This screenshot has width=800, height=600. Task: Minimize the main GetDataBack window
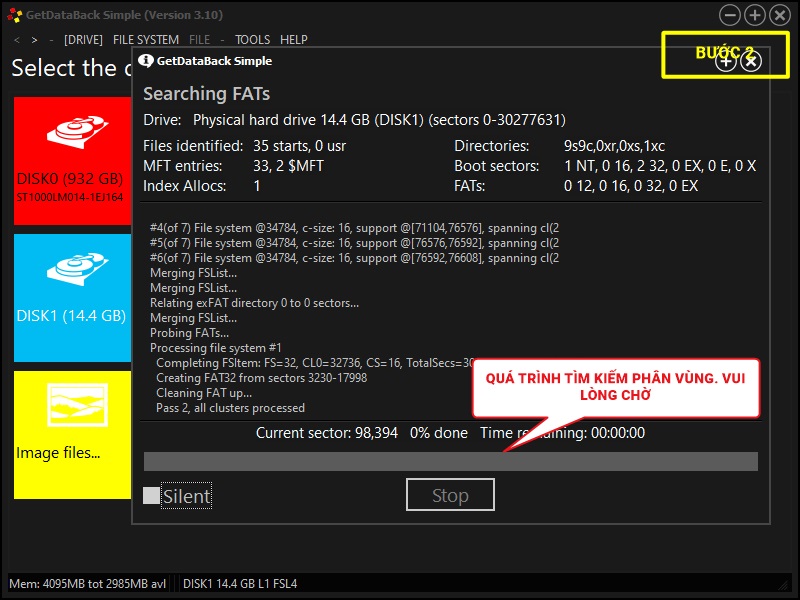coord(730,15)
